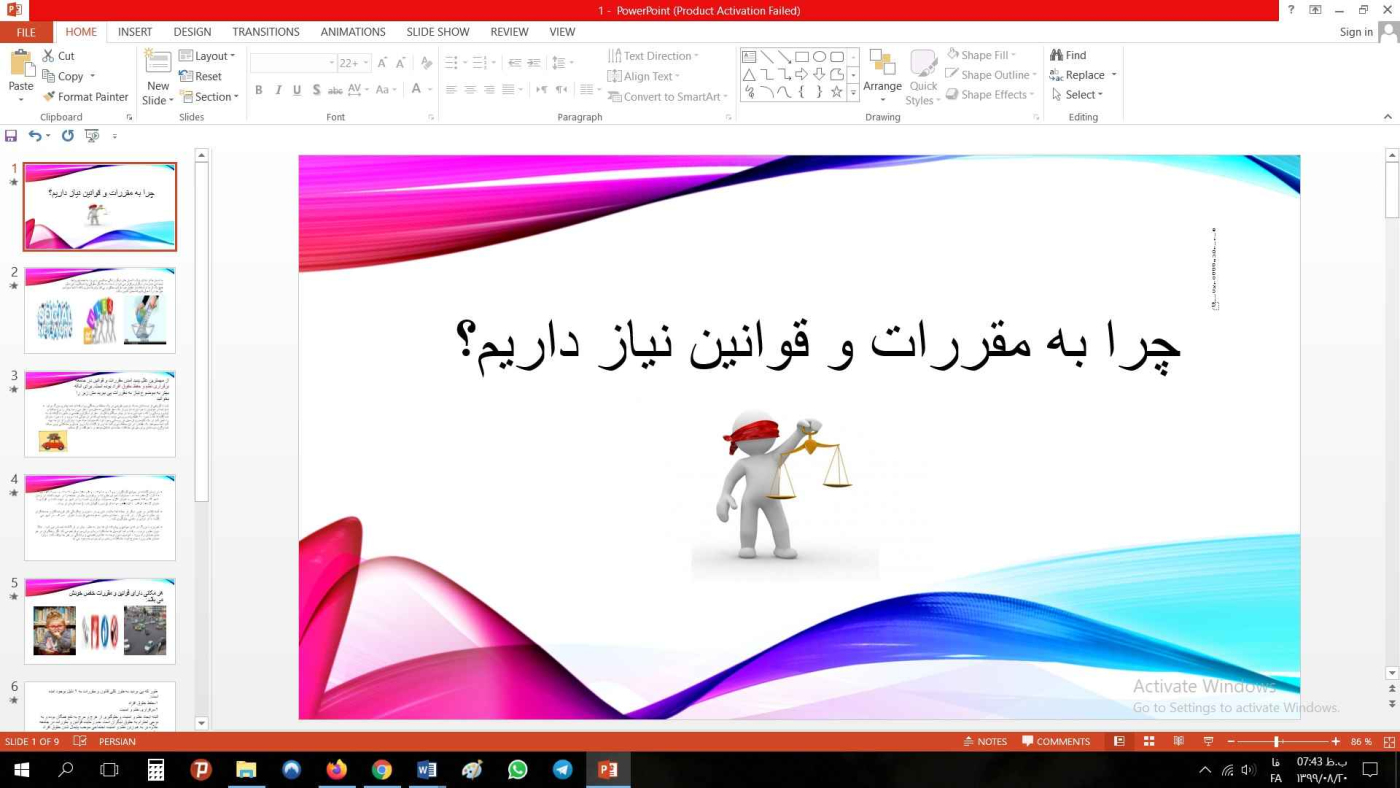This screenshot has height=788, width=1400.
Task: Click the zoom slider in status bar
Action: point(1277,742)
